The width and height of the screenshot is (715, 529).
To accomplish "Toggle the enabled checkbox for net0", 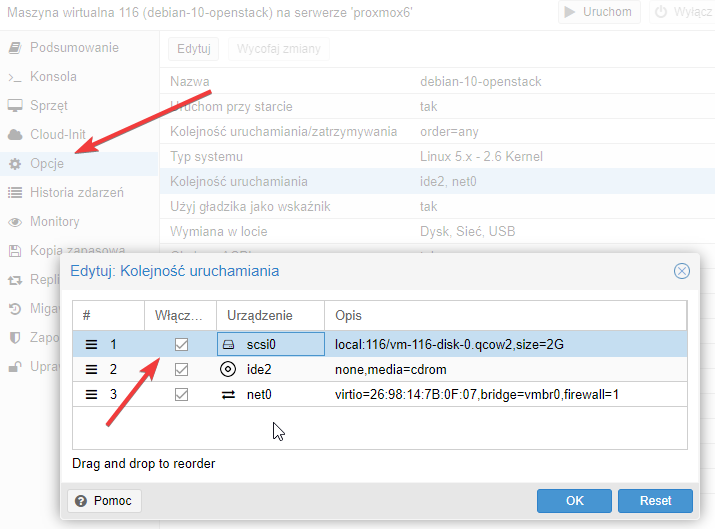I will (x=181, y=395).
